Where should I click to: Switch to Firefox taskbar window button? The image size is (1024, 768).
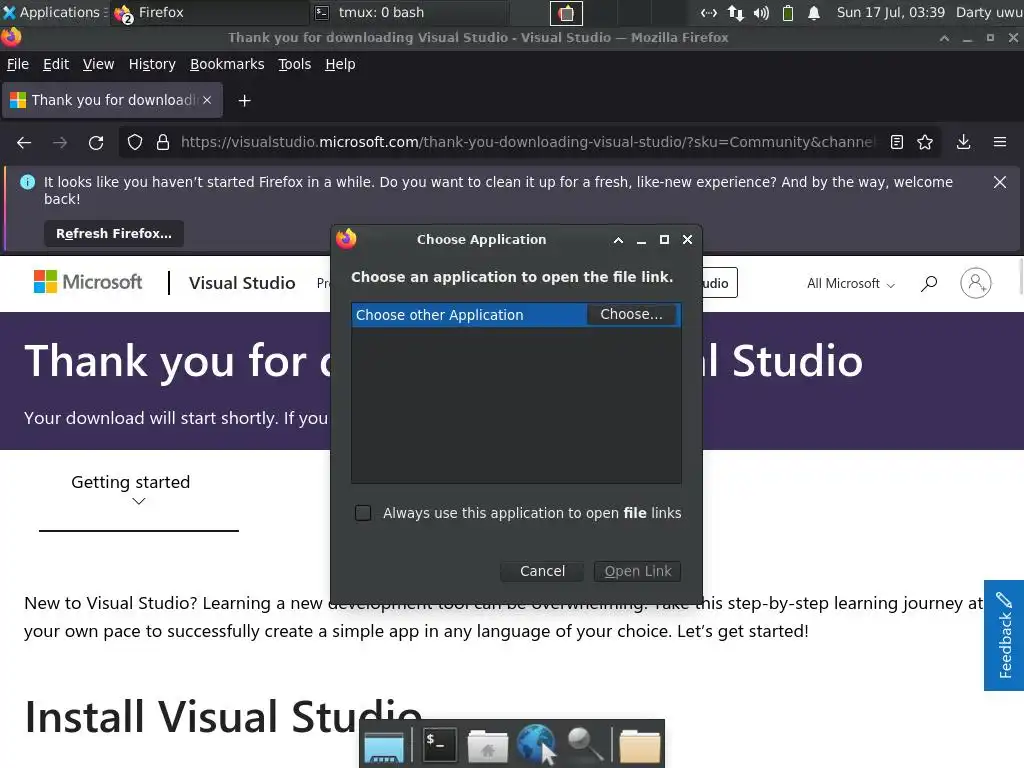tap(209, 12)
